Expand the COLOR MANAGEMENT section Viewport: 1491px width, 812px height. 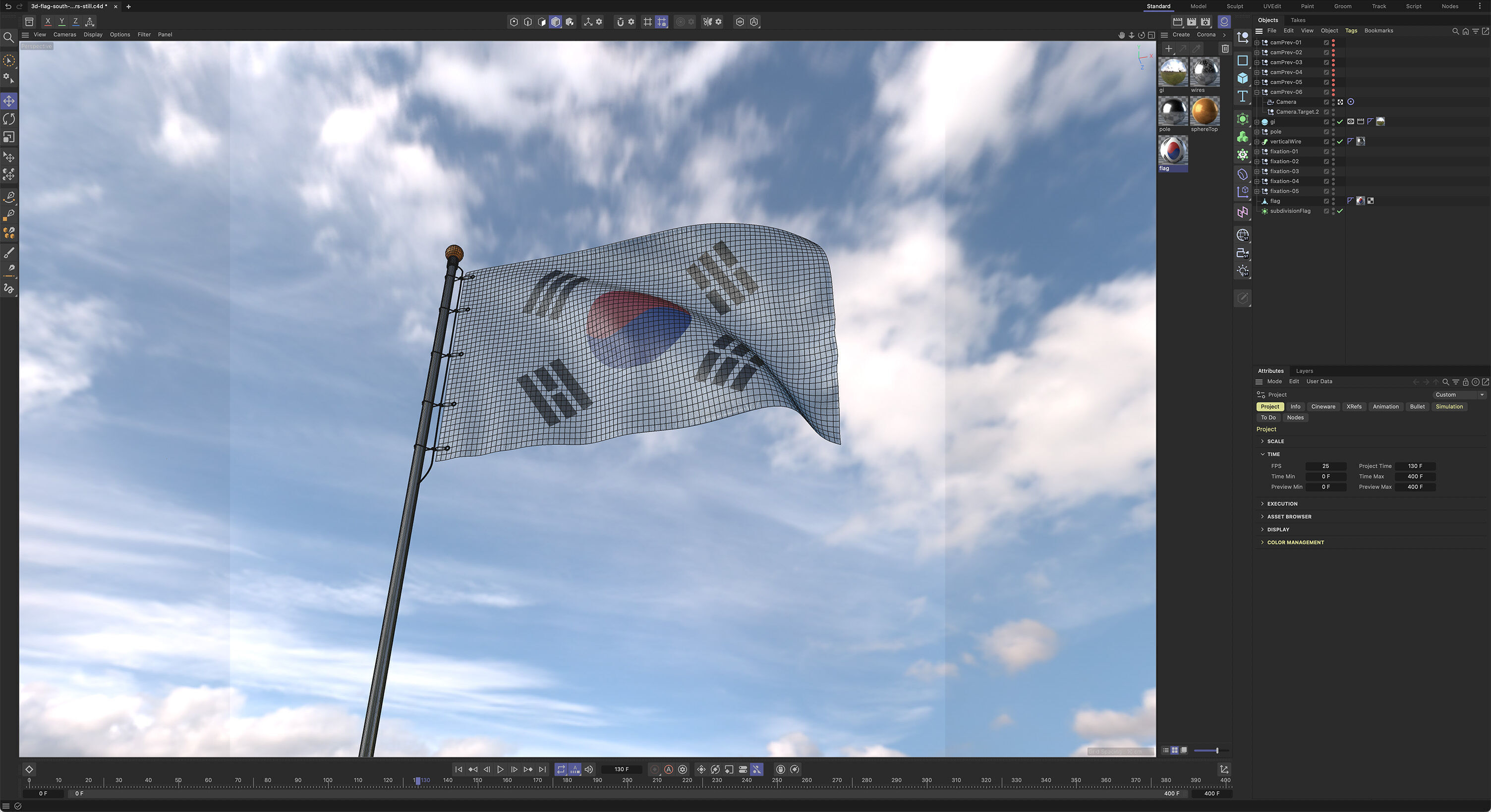pyautogui.click(x=1262, y=542)
